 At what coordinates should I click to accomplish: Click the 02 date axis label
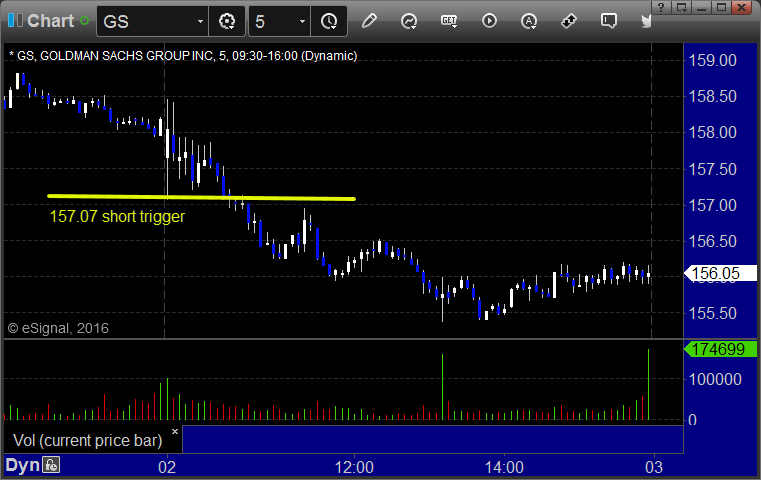click(x=167, y=467)
